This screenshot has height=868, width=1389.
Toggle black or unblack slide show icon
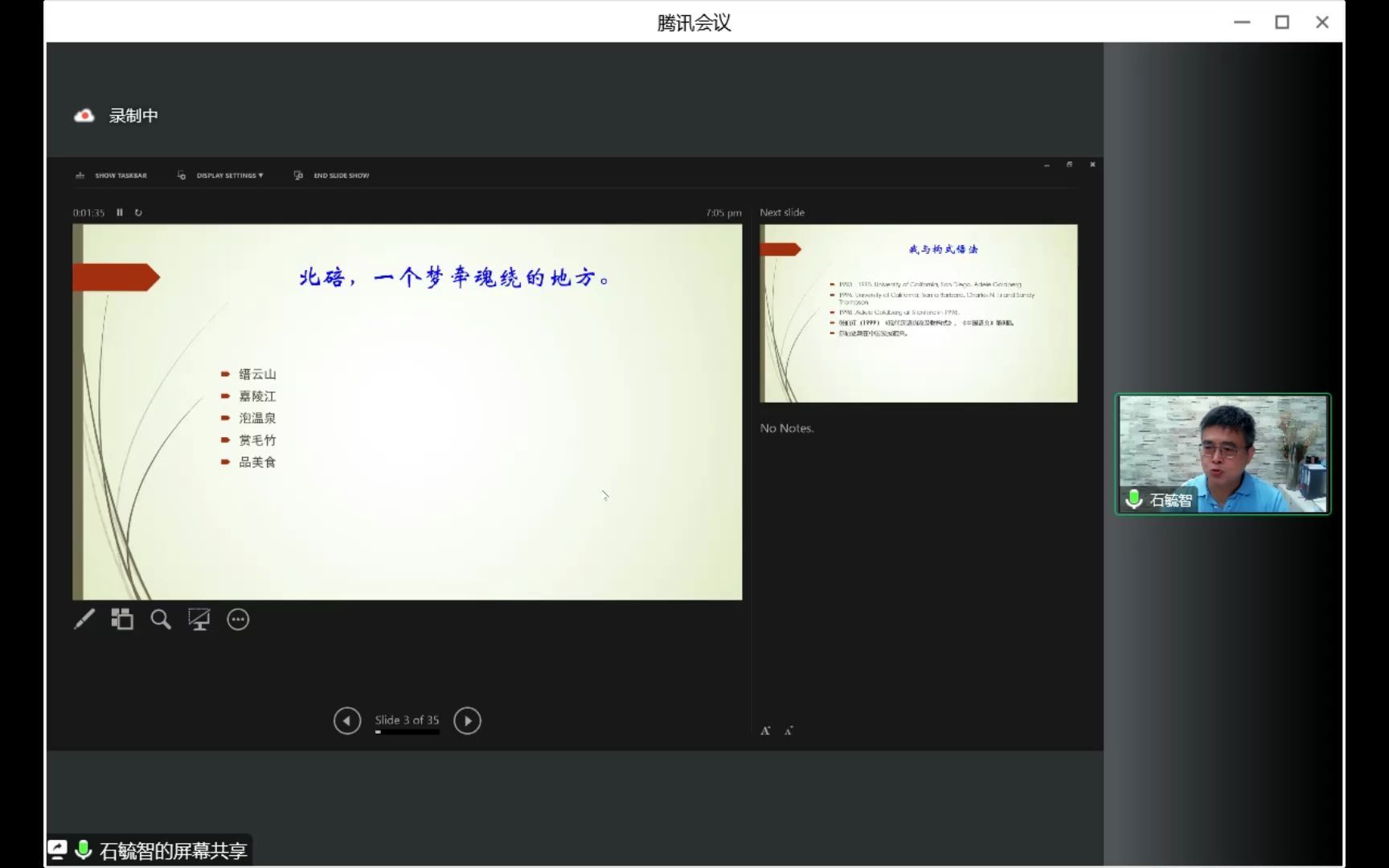click(199, 619)
